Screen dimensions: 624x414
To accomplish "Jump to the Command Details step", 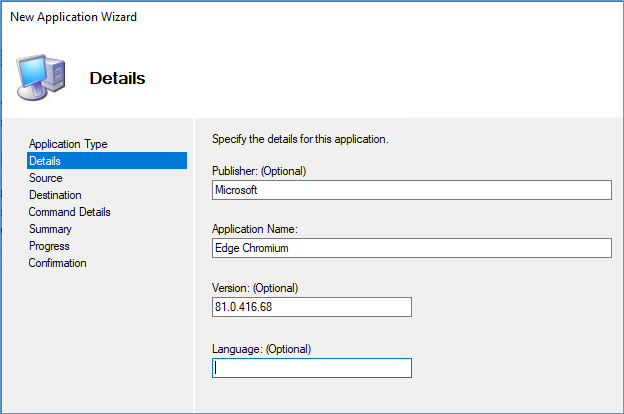I will (x=69, y=212).
